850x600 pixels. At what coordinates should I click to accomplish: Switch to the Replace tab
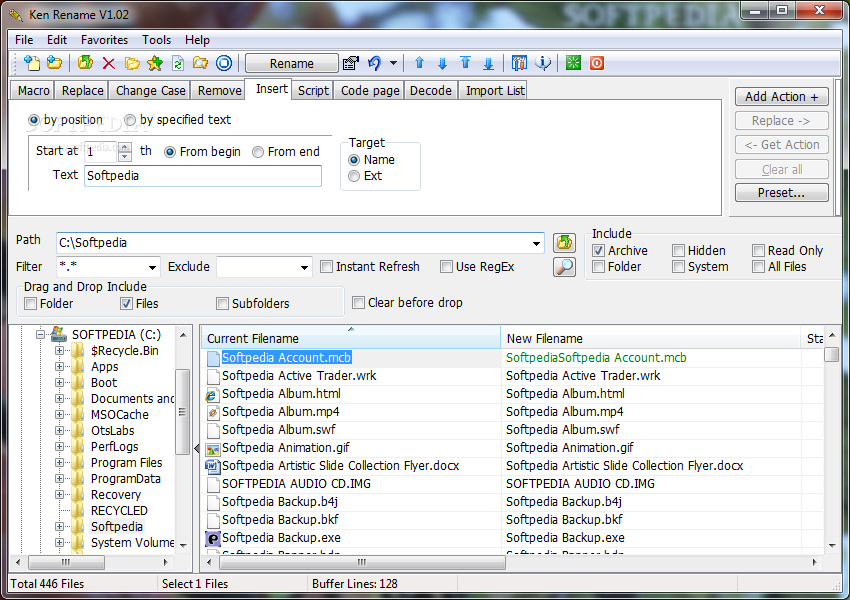click(x=82, y=91)
